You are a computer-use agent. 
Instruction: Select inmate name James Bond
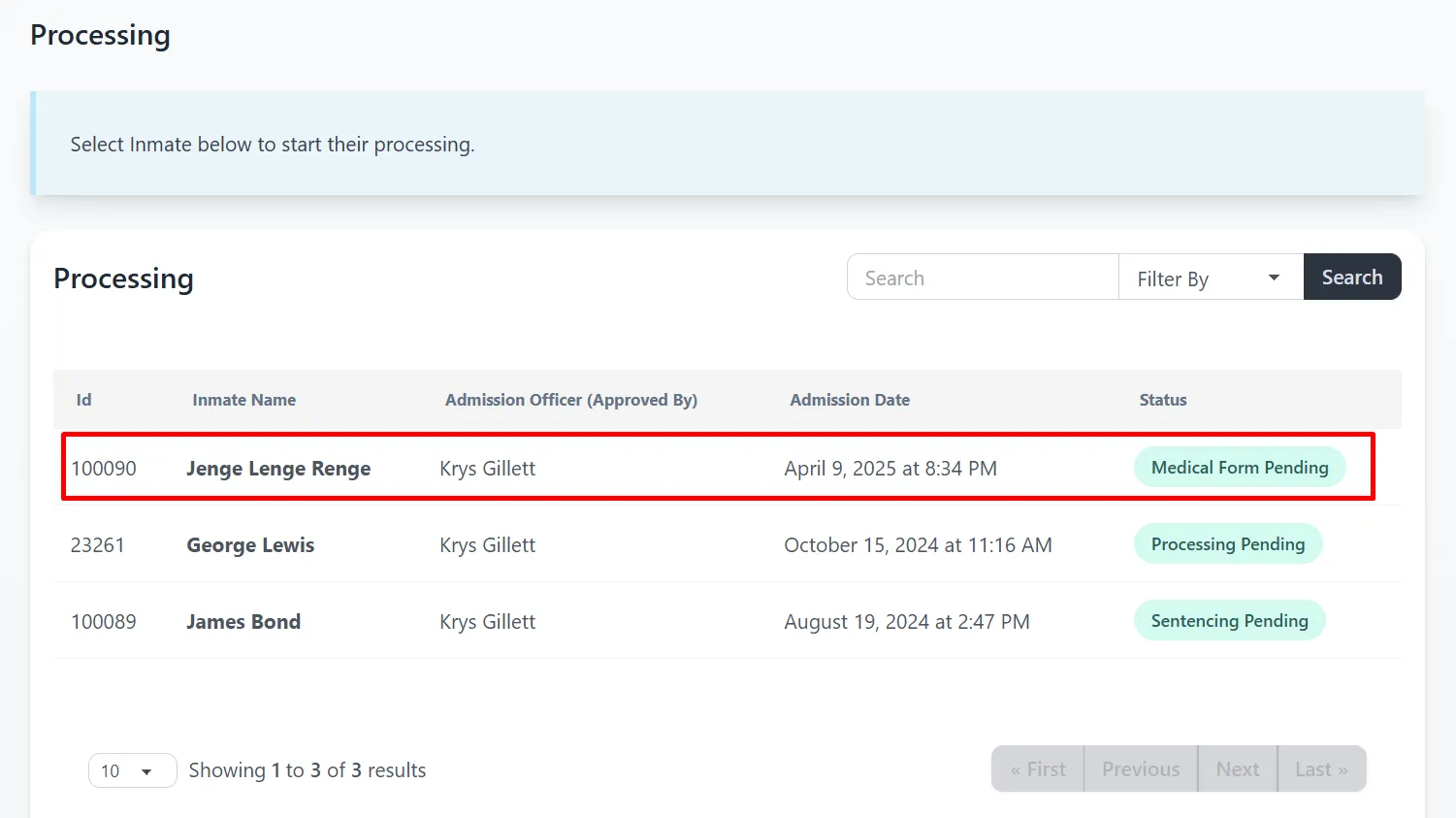[243, 622]
